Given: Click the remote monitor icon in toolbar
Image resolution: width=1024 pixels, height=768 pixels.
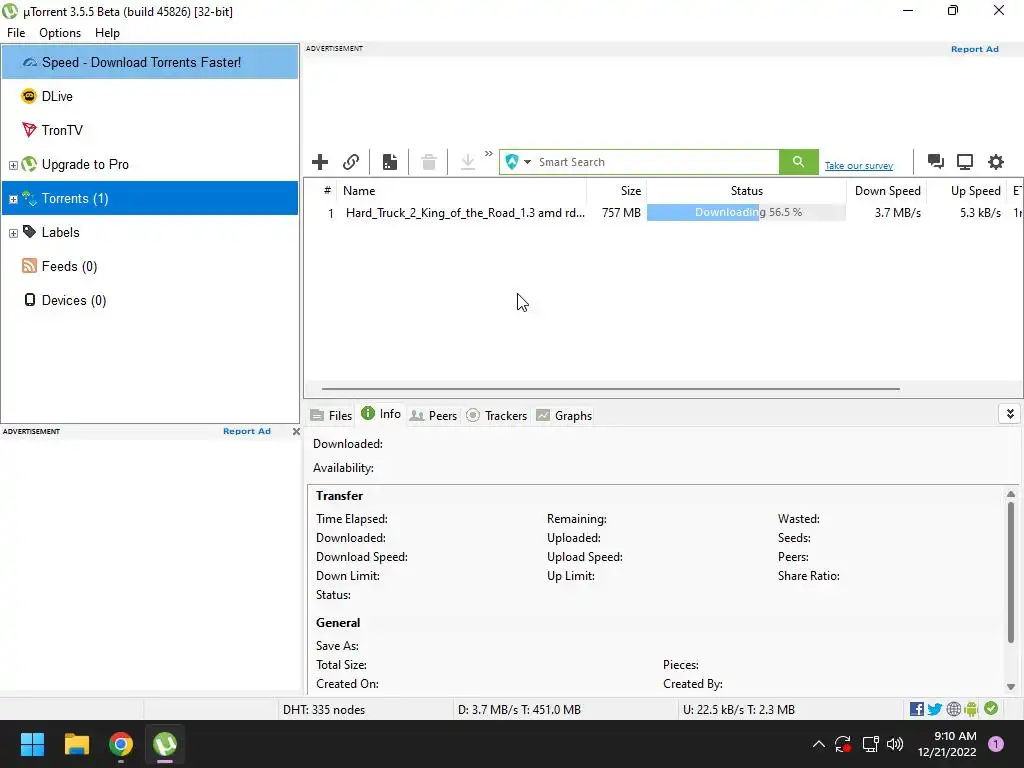Looking at the screenshot, I should pyautogui.click(x=965, y=162).
